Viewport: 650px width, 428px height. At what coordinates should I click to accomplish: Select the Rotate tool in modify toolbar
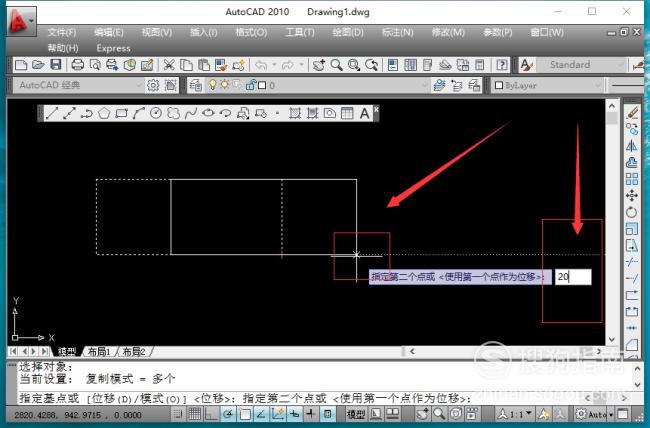pyautogui.click(x=632, y=212)
